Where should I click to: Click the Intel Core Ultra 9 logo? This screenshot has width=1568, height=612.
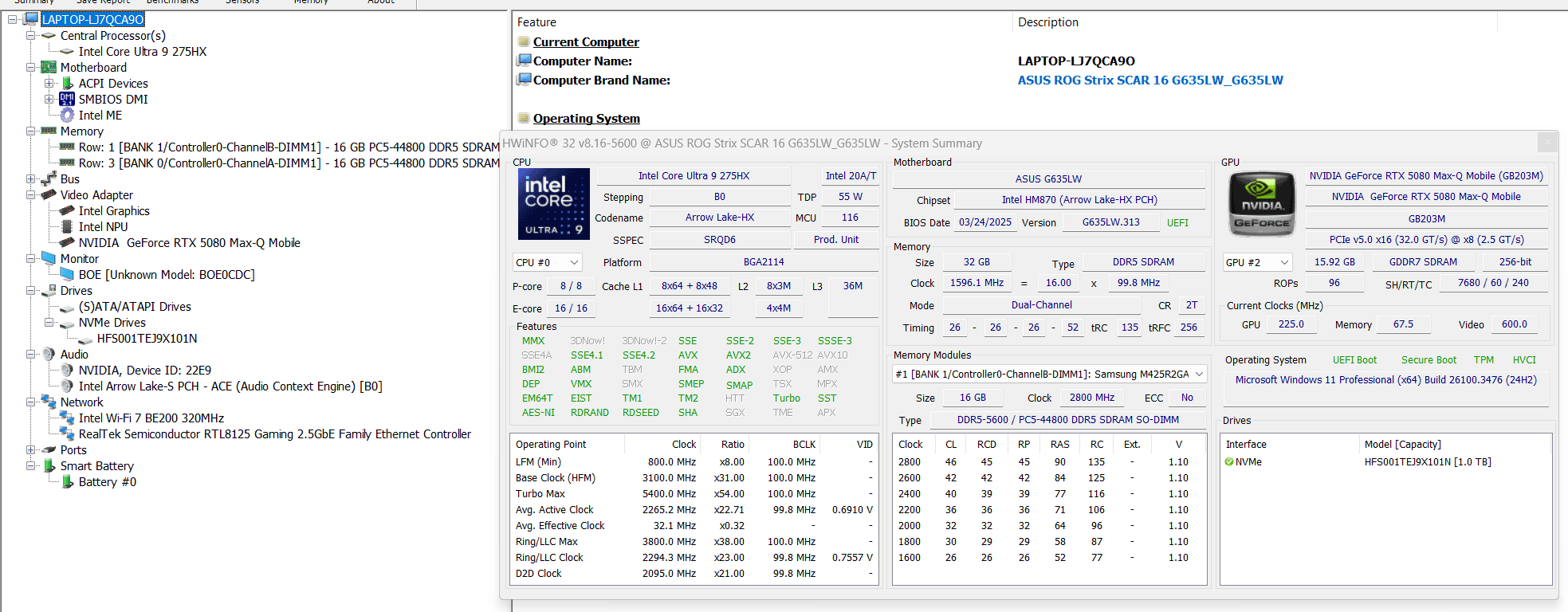click(554, 204)
